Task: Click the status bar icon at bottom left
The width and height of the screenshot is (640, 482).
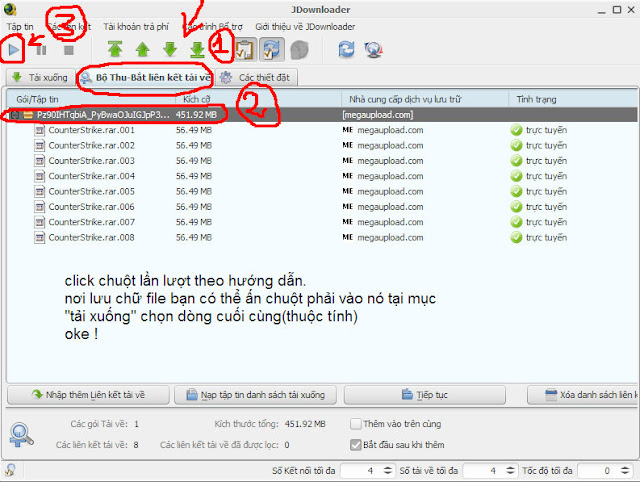Action: click(10, 471)
